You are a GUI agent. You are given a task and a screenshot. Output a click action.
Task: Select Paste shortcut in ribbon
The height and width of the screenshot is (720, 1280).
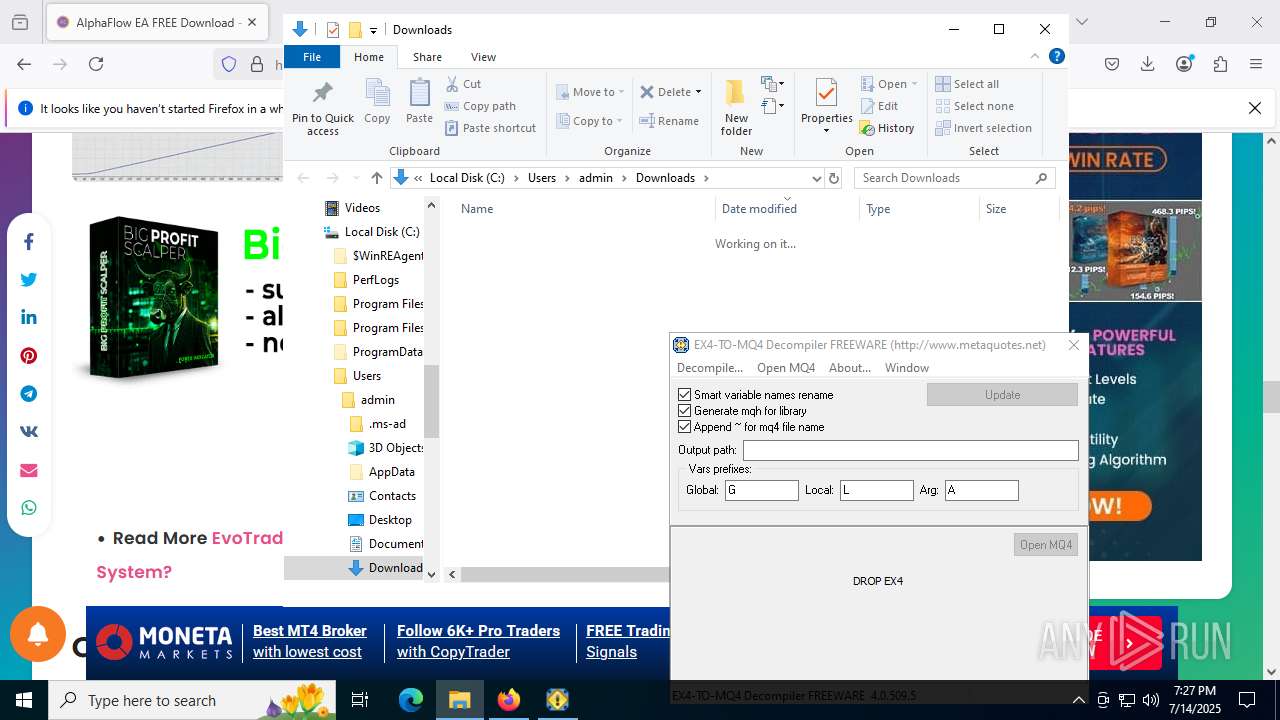pyautogui.click(x=490, y=128)
